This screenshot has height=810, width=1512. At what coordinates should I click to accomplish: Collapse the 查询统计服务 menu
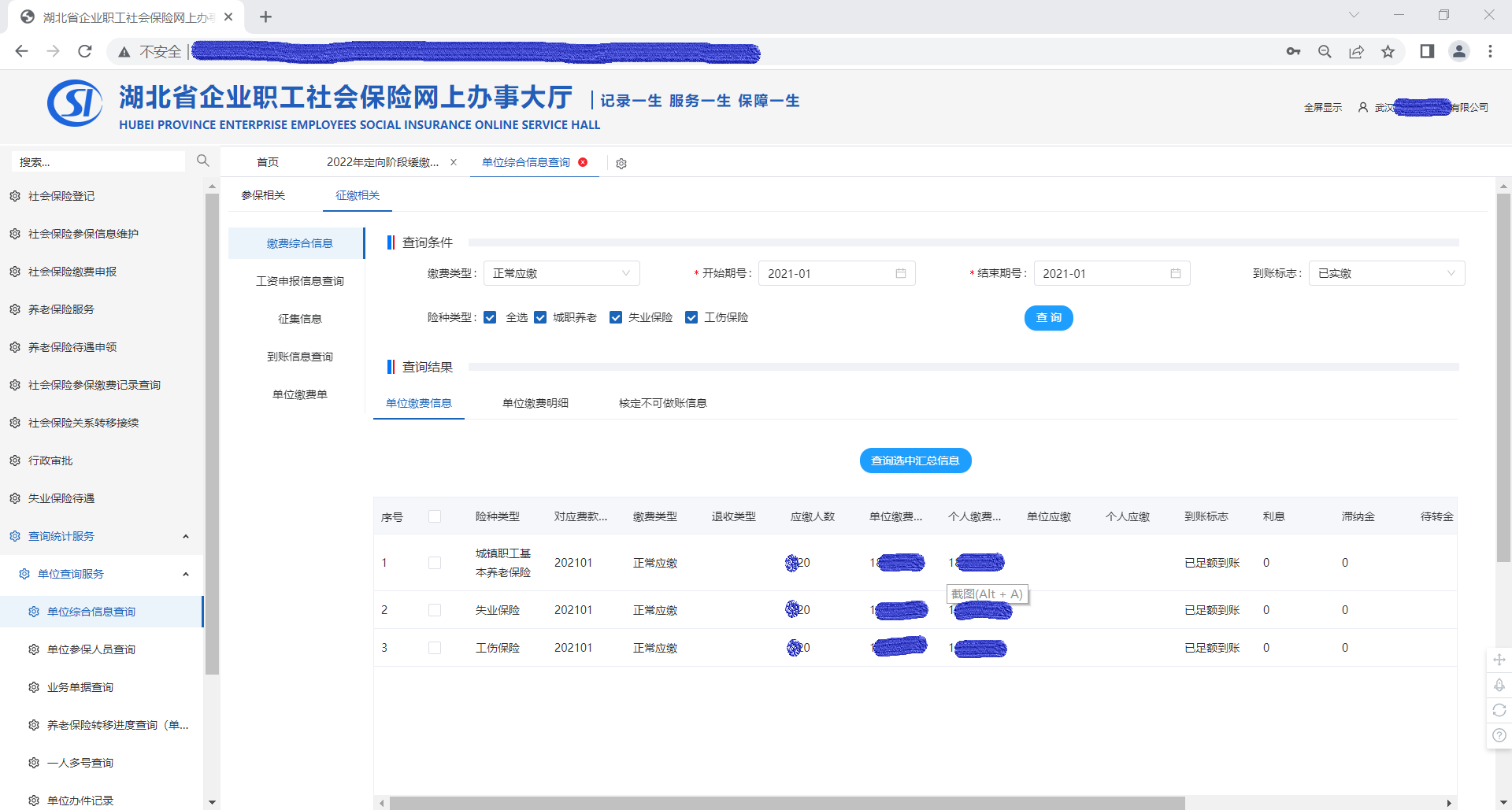click(186, 536)
